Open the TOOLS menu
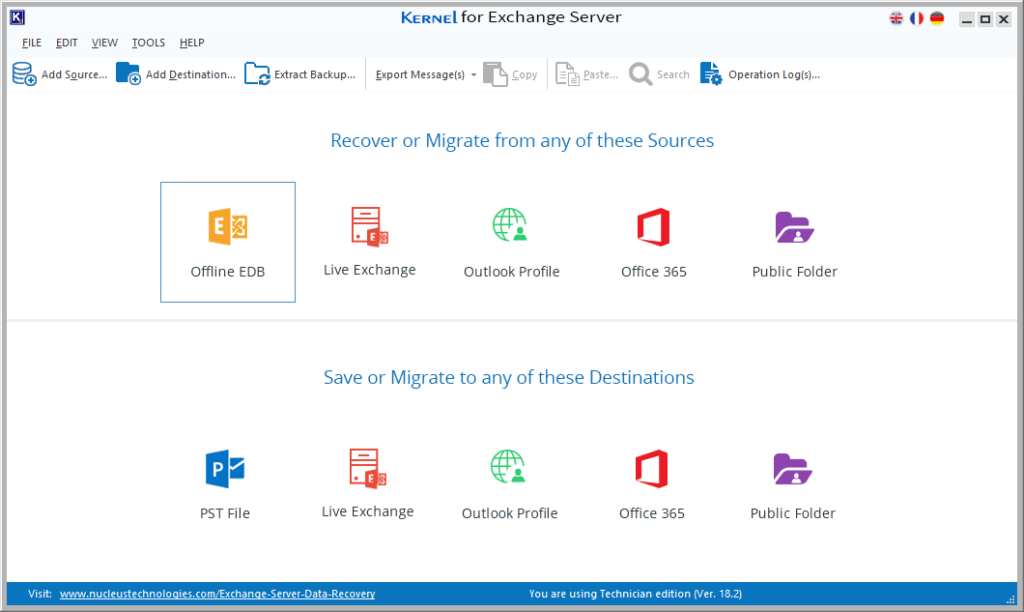1024x612 pixels. 148,42
